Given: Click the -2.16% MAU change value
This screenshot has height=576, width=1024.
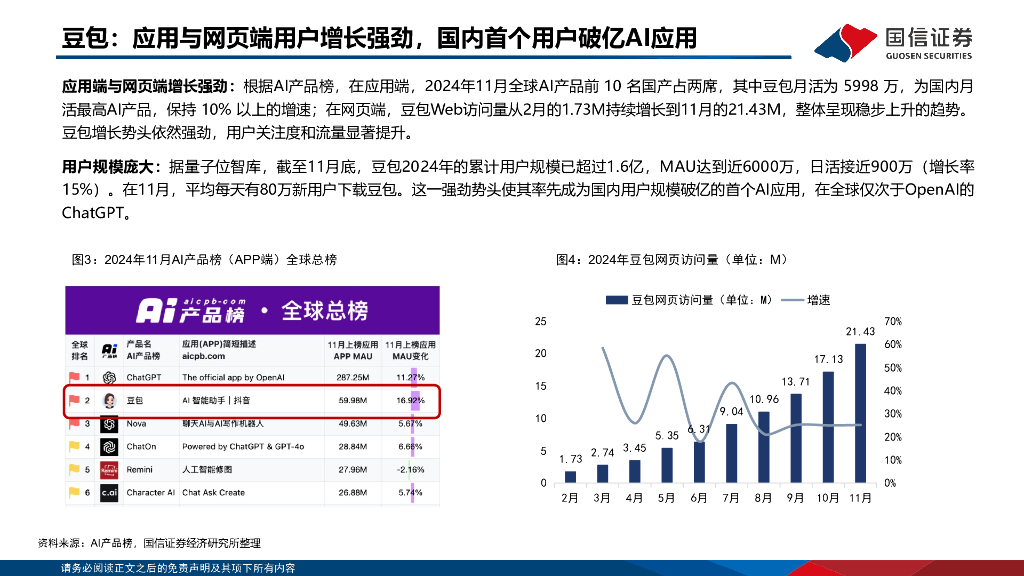Looking at the screenshot, I should point(410,470).
